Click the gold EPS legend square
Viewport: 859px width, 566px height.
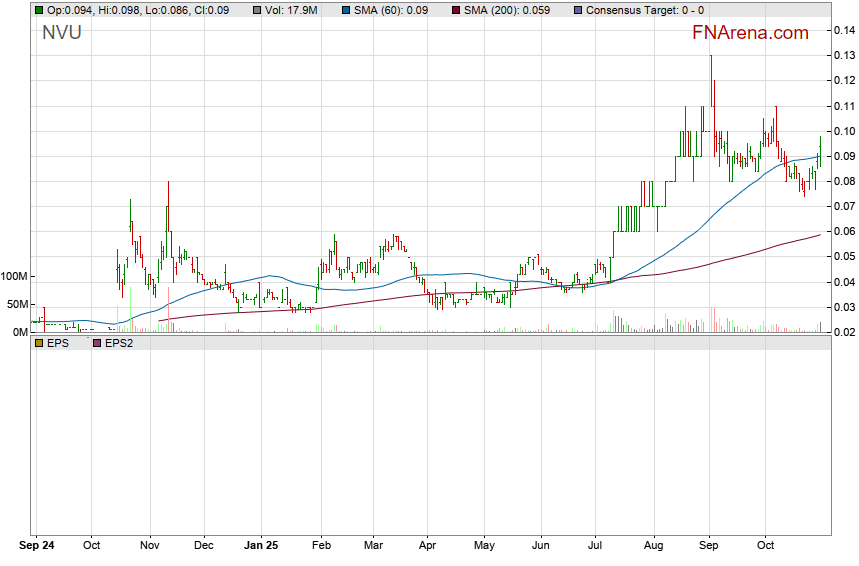click(x=39, y=343)
